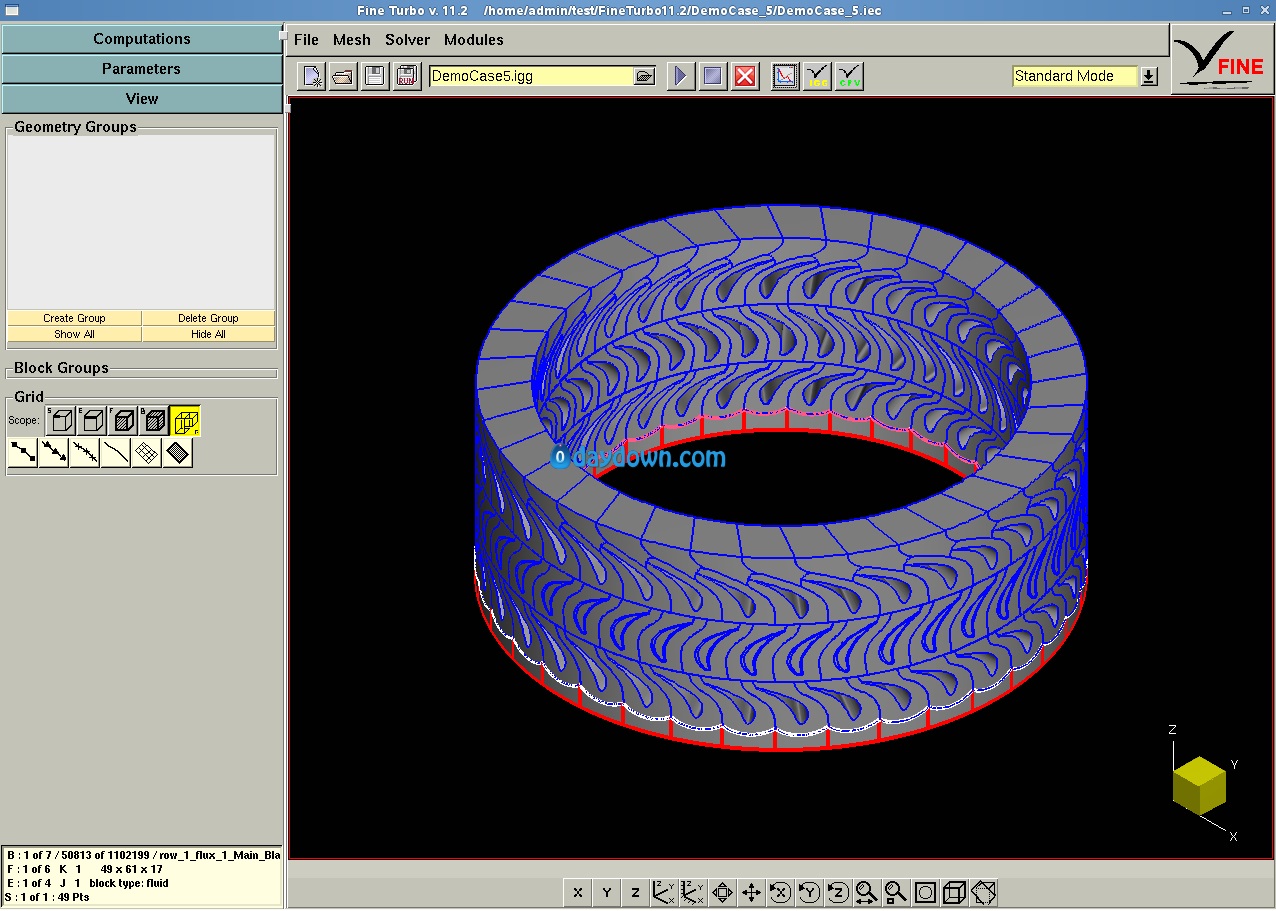
Task: Expand the Parameters panel
Action: (x=142, y=69)
